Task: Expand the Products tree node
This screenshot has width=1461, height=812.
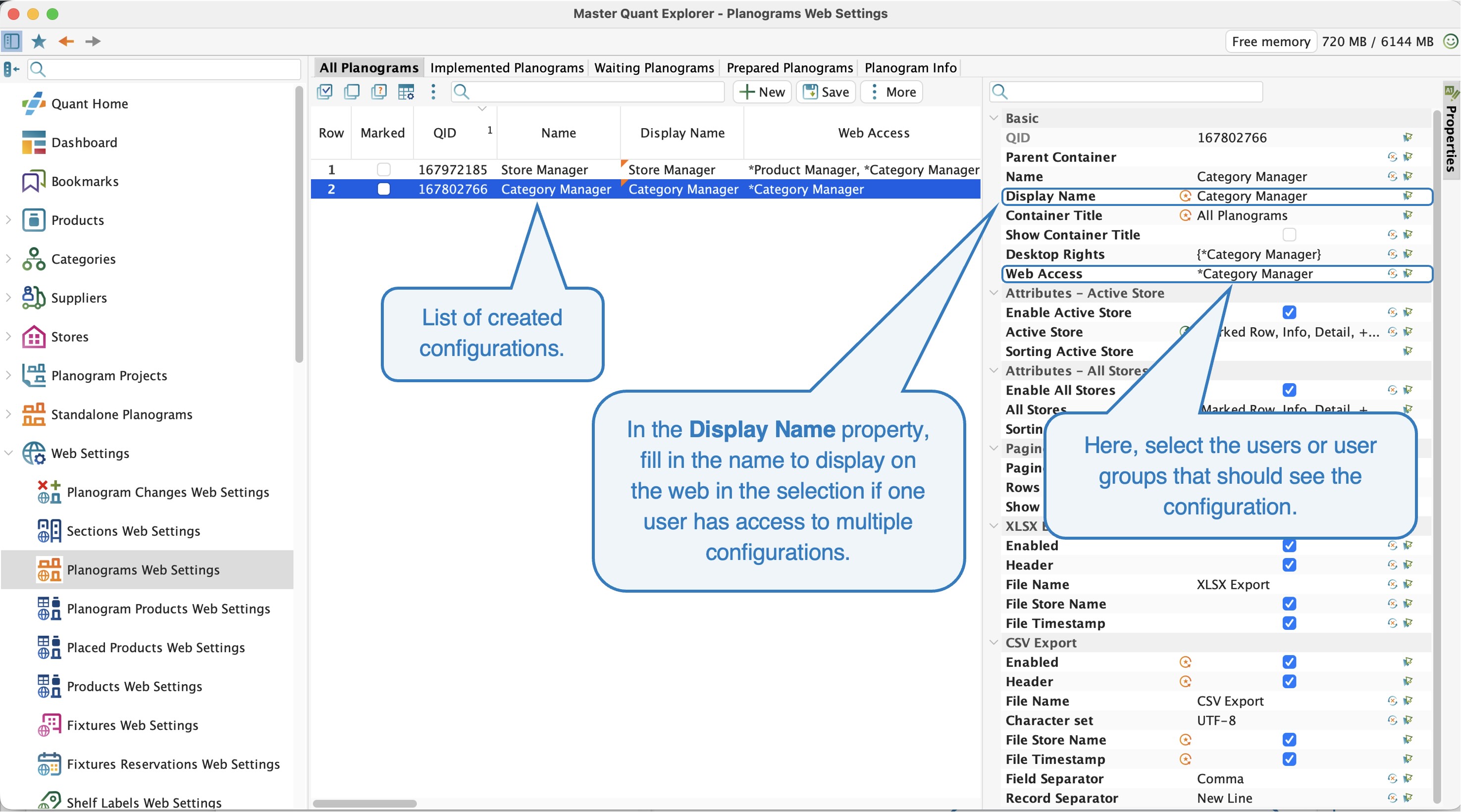Action: [8, 220]
